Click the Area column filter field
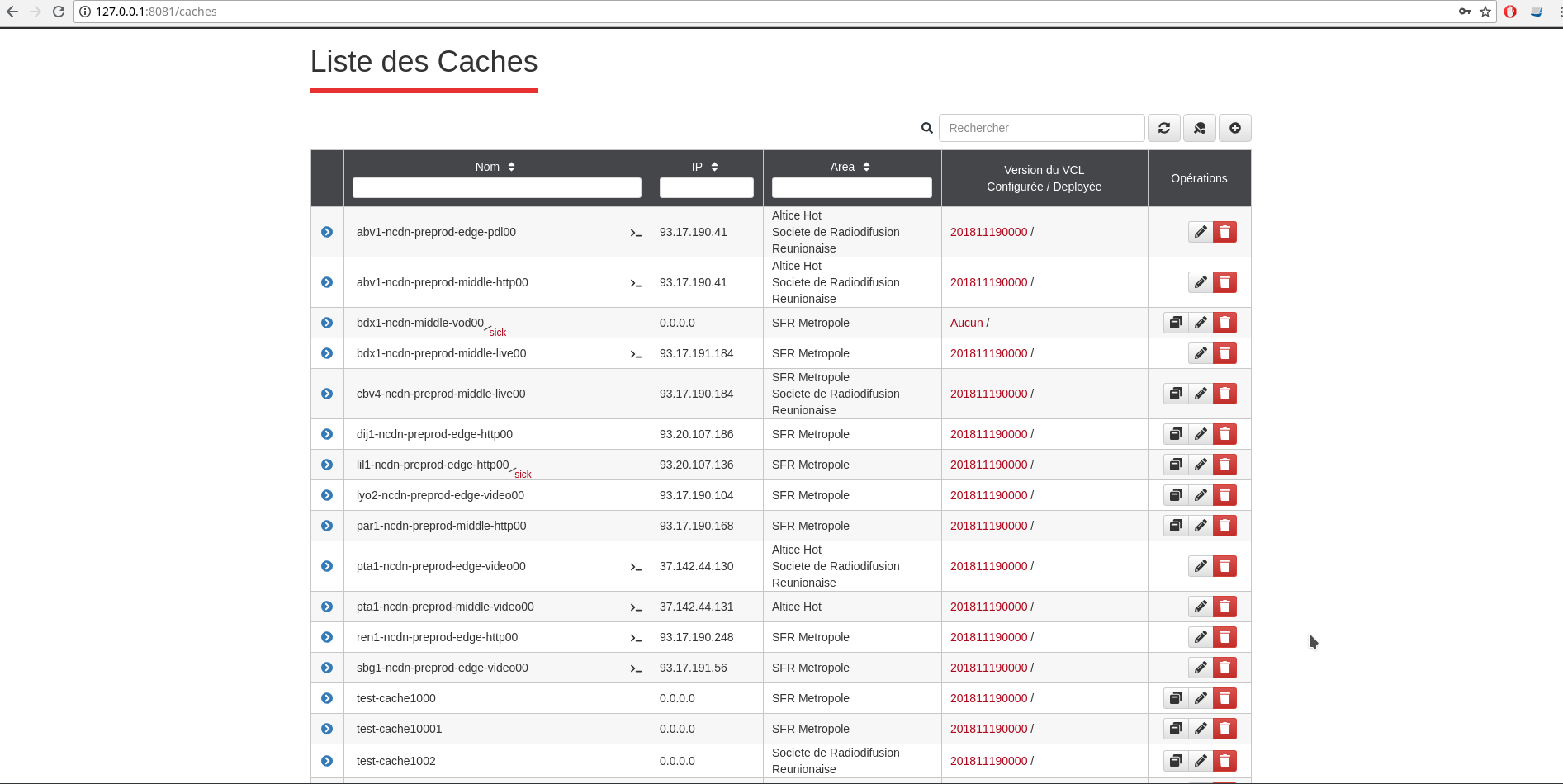Screen dimensions: 1563x784 (x=852, y=187)
